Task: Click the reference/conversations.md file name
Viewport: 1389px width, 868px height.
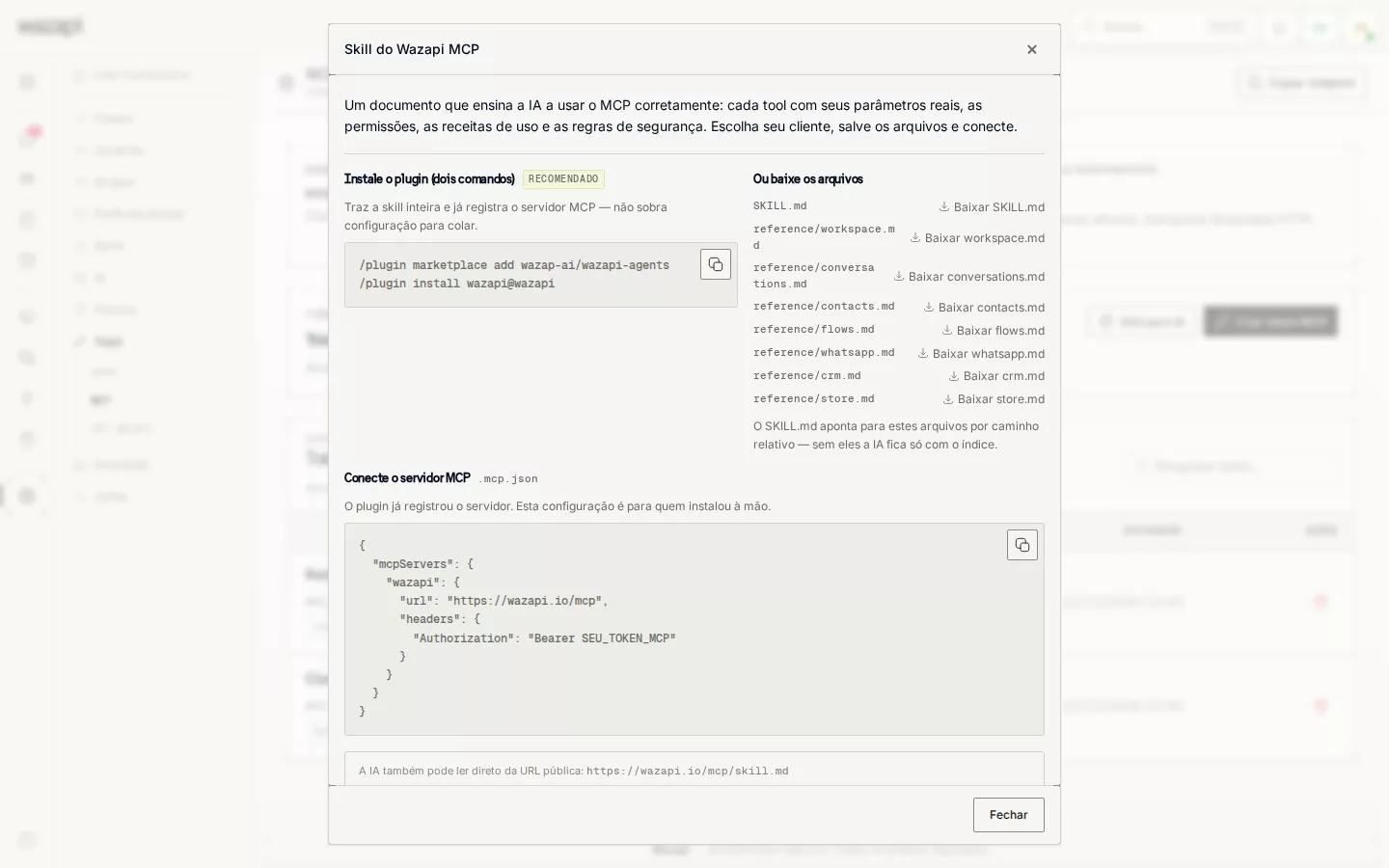Action: coord(814,276)
